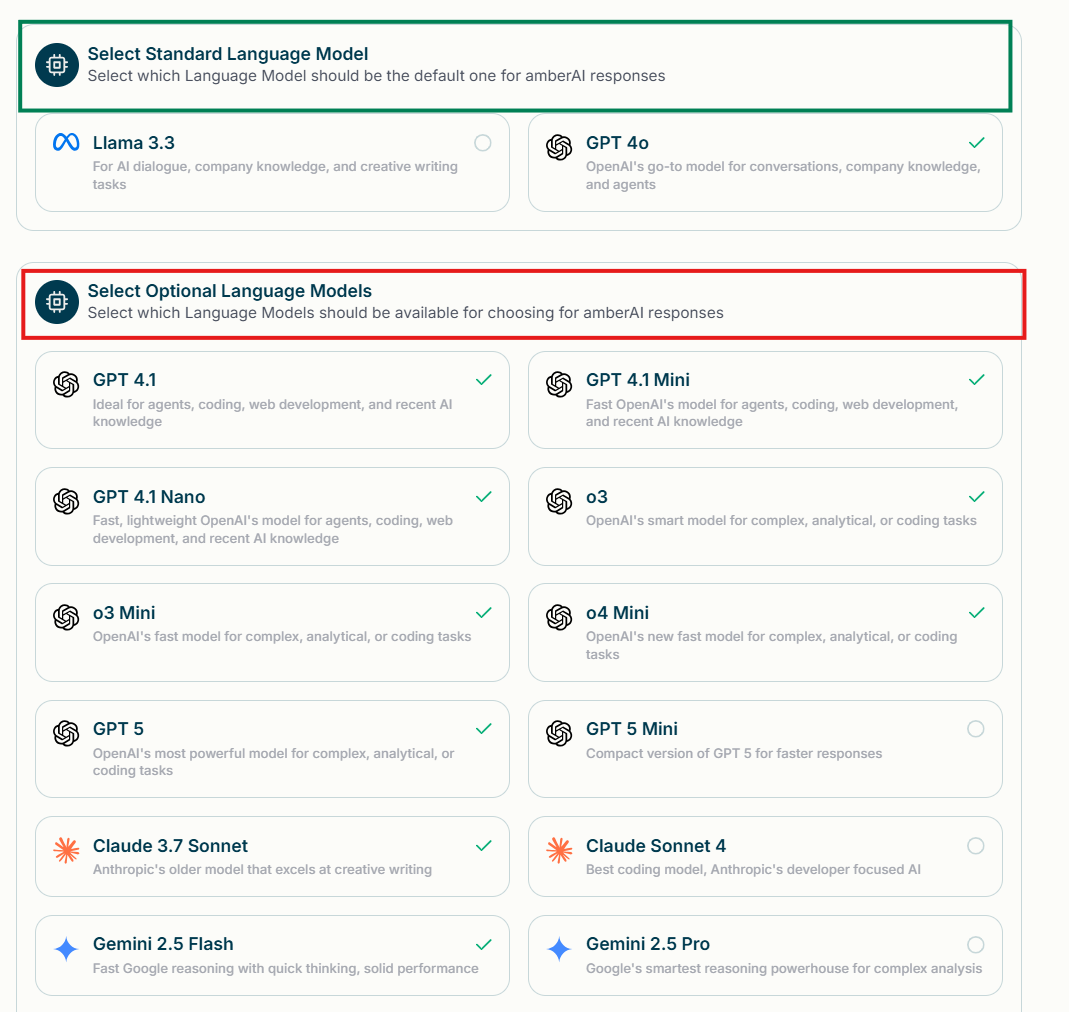Click the GPT 4.1 Nano model title

point(149,496)
